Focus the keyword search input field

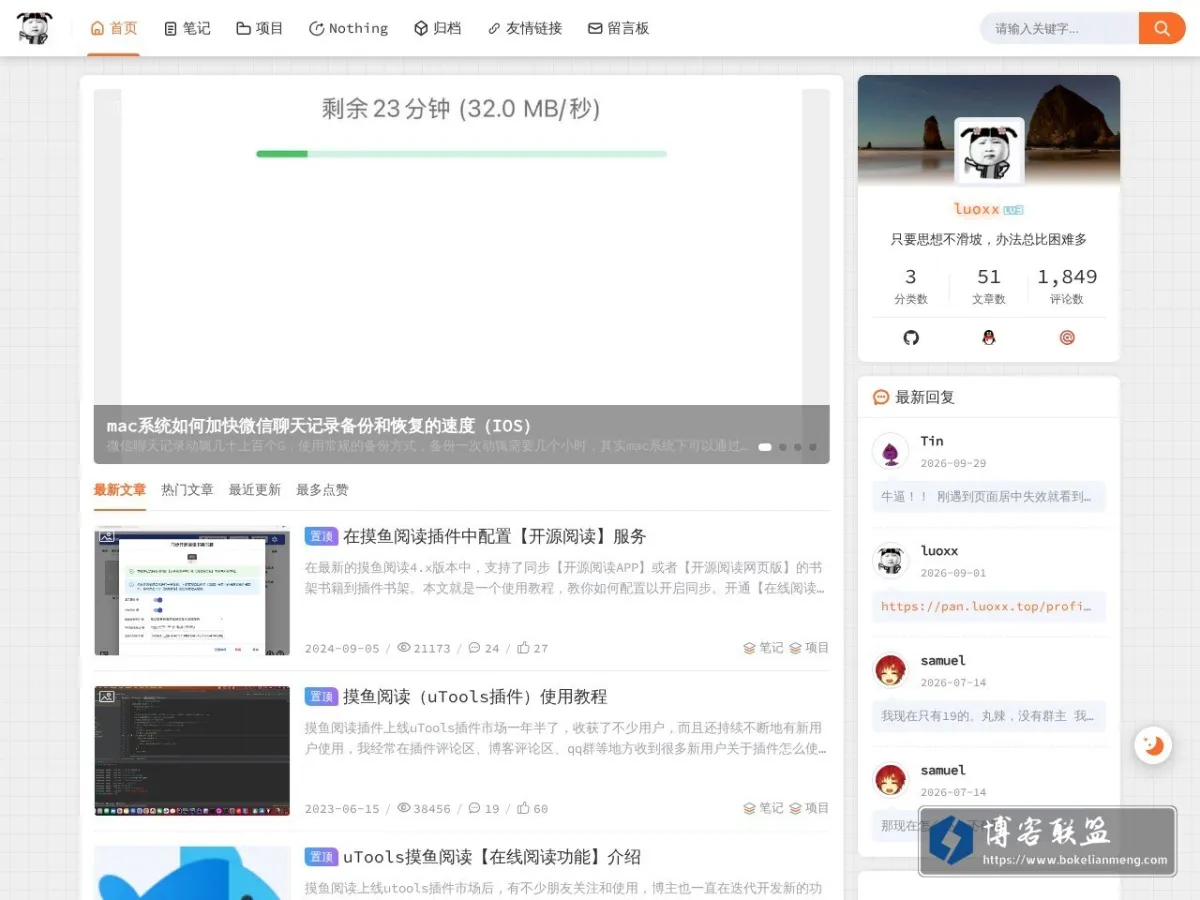pyautogui.click(x=1060, y=28)
